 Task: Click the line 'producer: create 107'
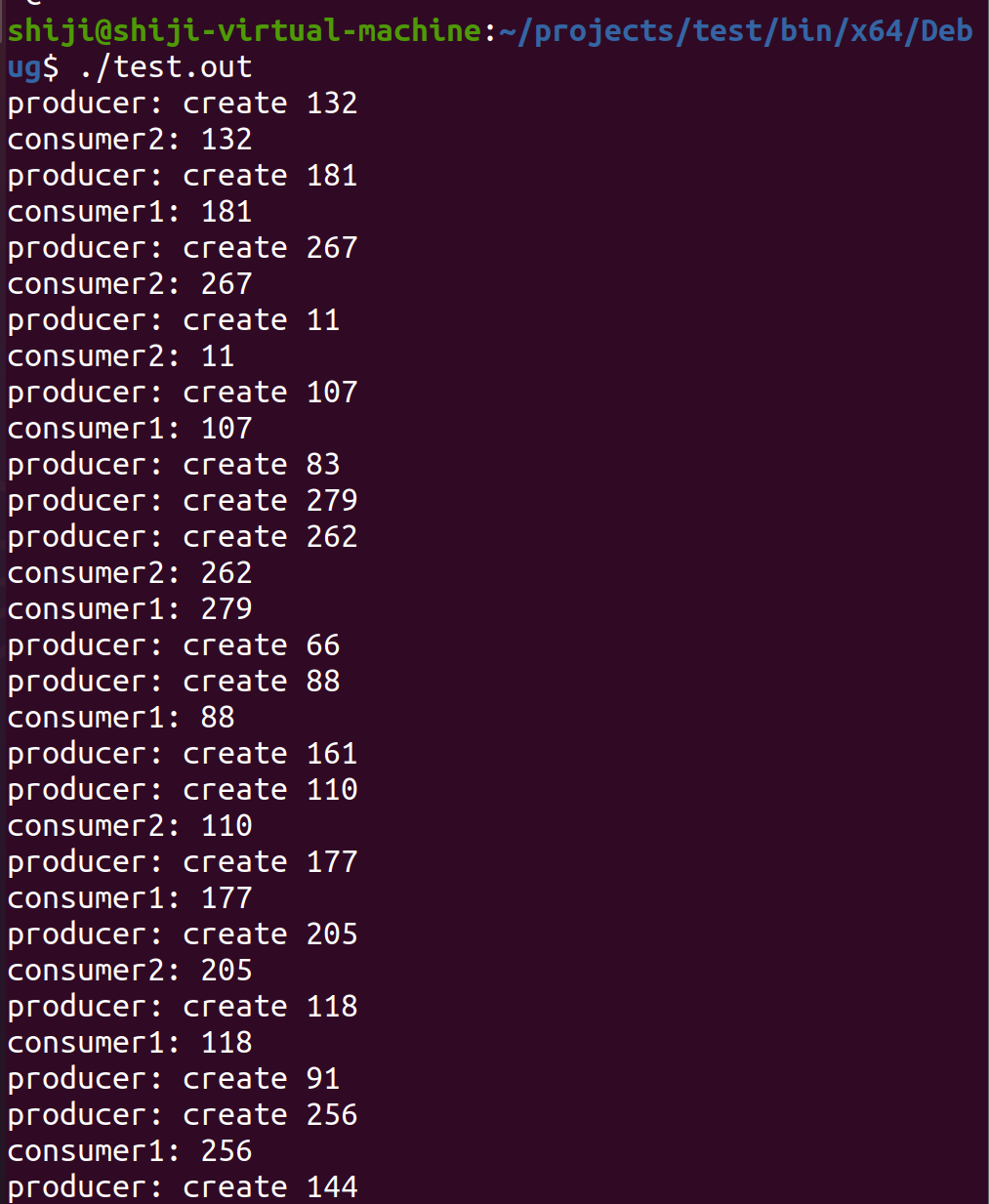183,393
